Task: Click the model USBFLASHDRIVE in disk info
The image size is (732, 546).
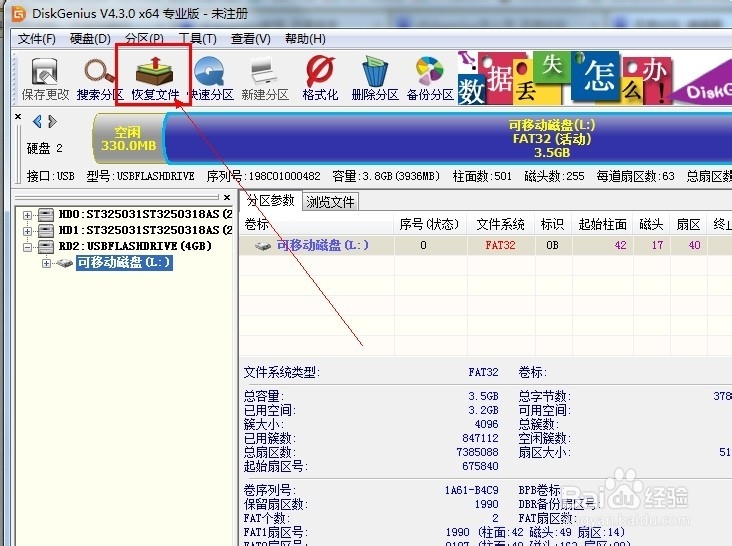Action: [155, 176]
